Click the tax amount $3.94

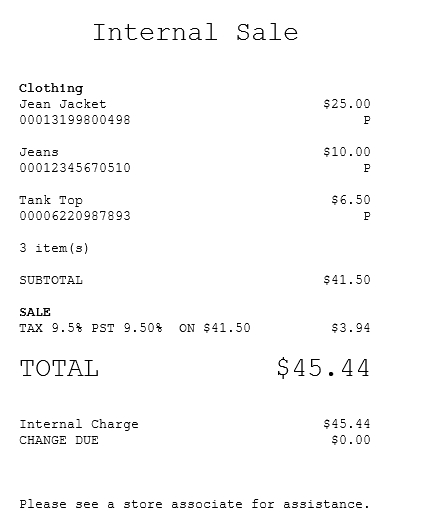tap(351, 328)
